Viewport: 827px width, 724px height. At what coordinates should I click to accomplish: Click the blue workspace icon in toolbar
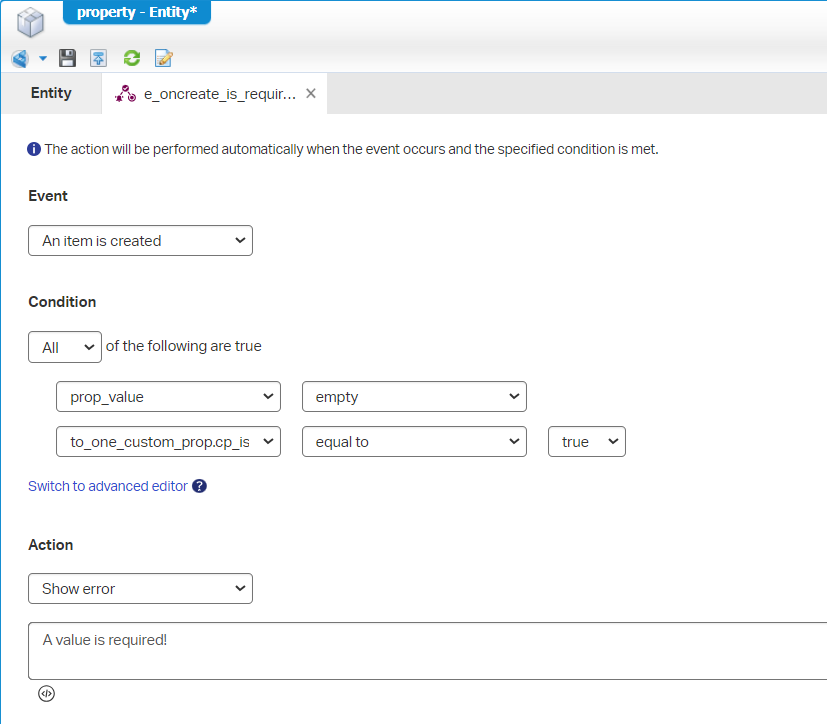pos(20,58)
